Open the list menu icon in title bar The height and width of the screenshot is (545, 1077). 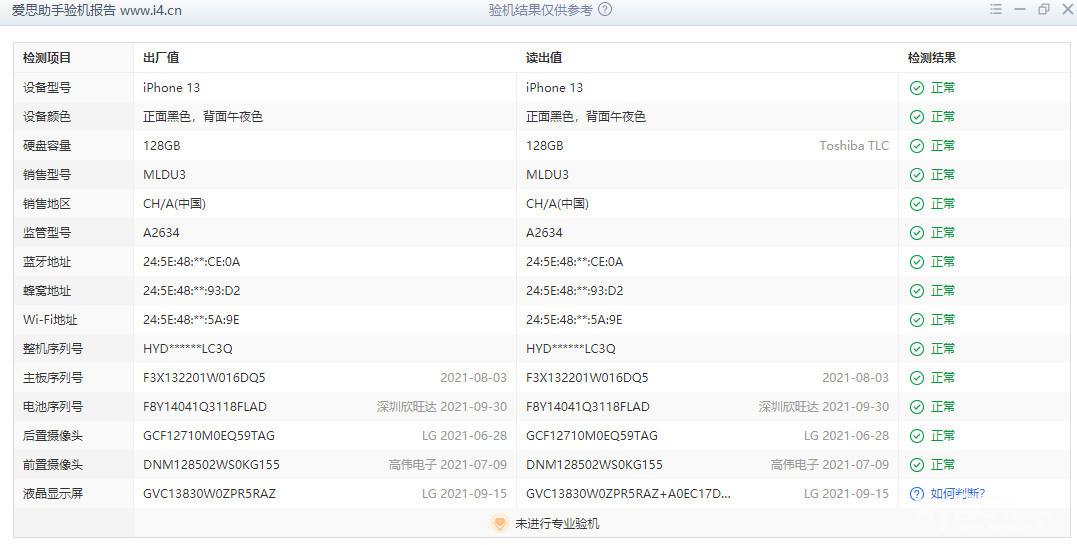[x=995, y=9]
